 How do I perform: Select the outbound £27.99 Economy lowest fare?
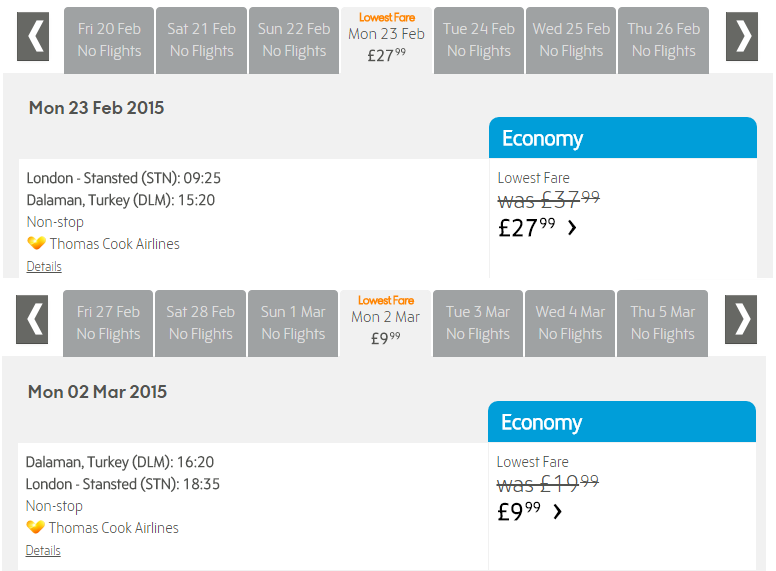(527, 228)
